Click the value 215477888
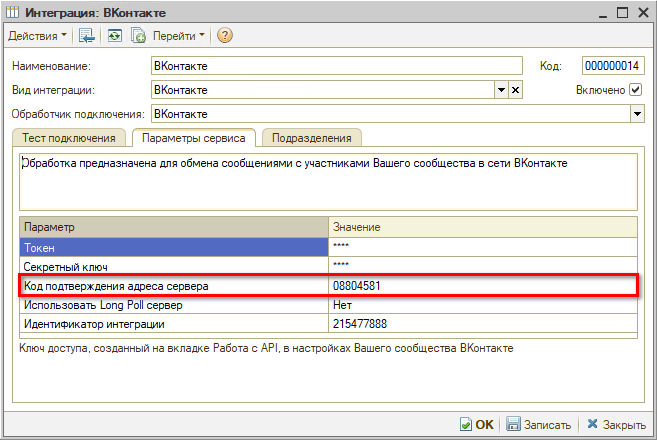Screen dimensions: 657x440 coord(360,324)
